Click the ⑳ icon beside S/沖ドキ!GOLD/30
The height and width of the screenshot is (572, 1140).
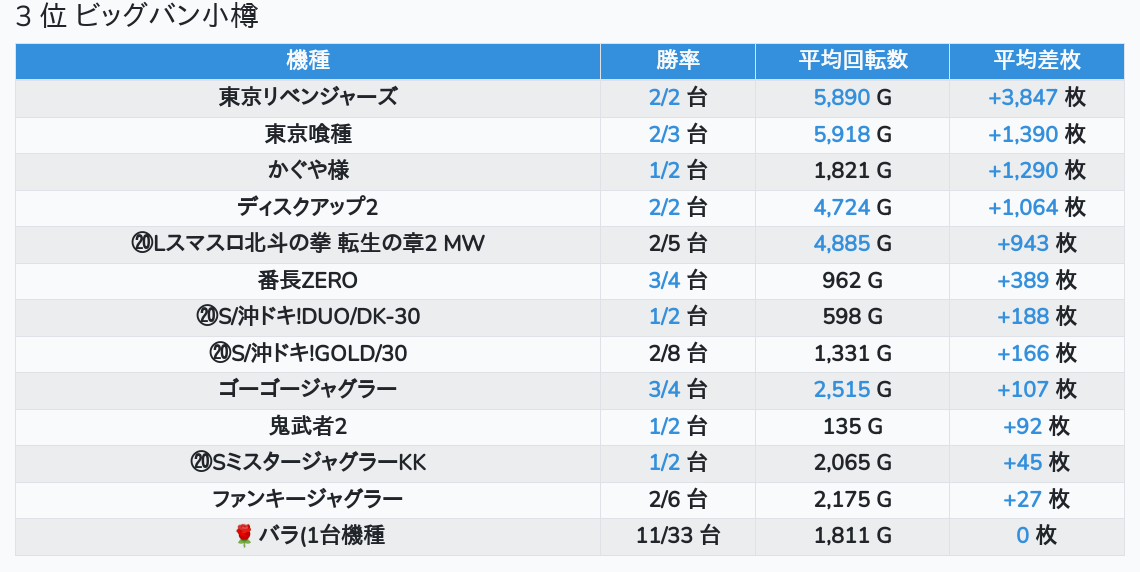(x=220, y=353)
